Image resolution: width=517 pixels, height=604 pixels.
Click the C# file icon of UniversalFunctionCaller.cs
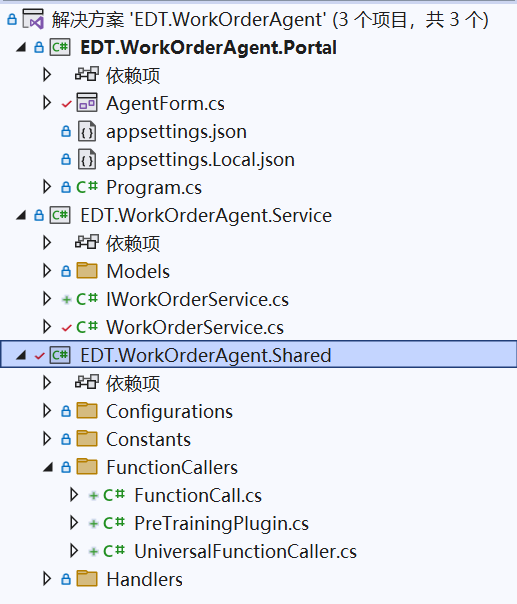tap(114, 551)
